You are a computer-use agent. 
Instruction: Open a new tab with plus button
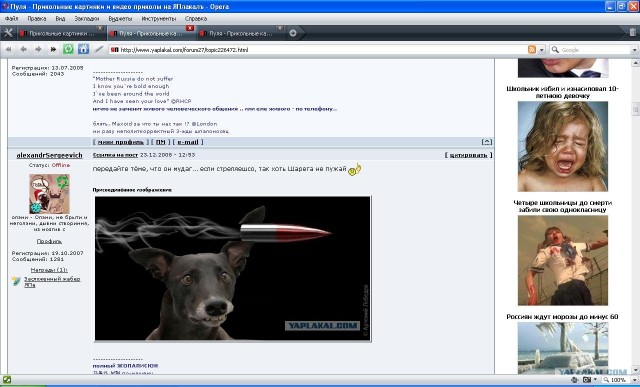click(293, 33)
